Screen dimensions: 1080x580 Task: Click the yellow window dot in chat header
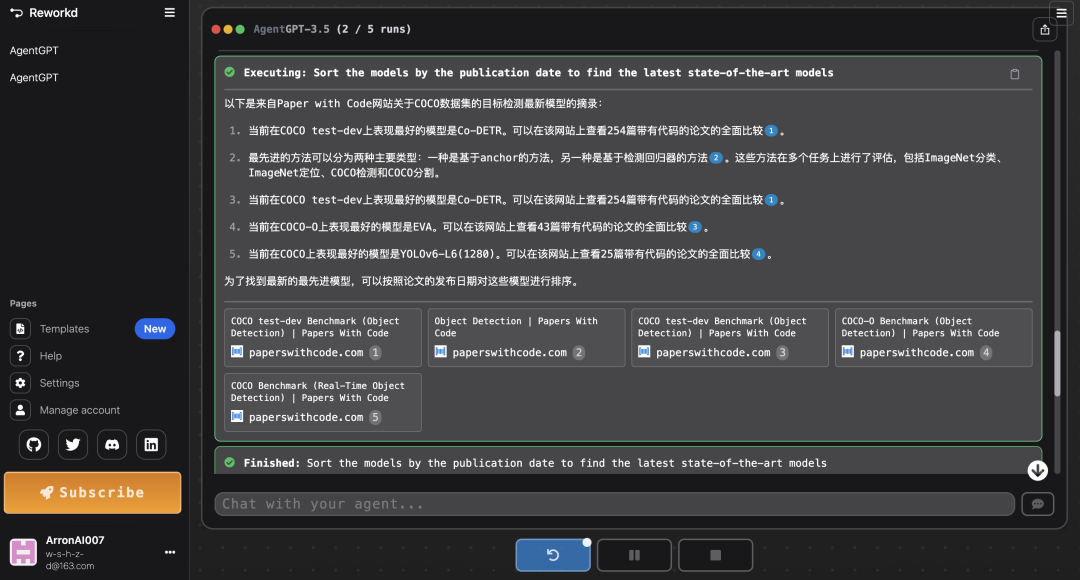coord(228,29)
